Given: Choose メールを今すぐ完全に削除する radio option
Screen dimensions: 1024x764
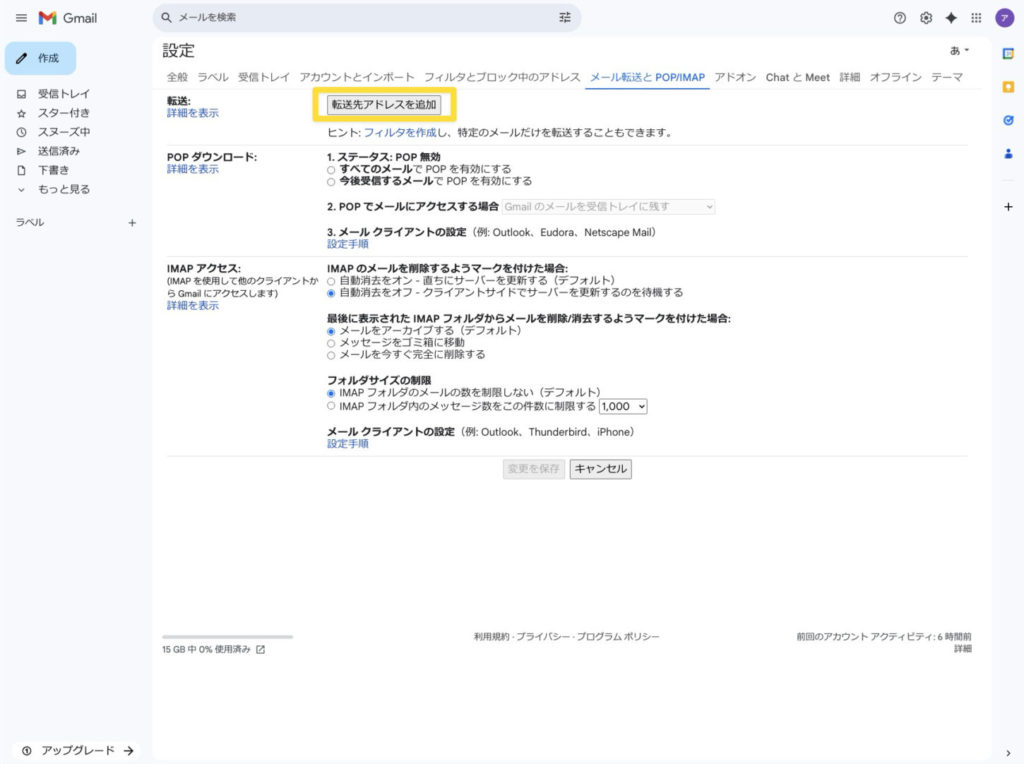Looking at the screenshot, I should [x=332, y=355].
